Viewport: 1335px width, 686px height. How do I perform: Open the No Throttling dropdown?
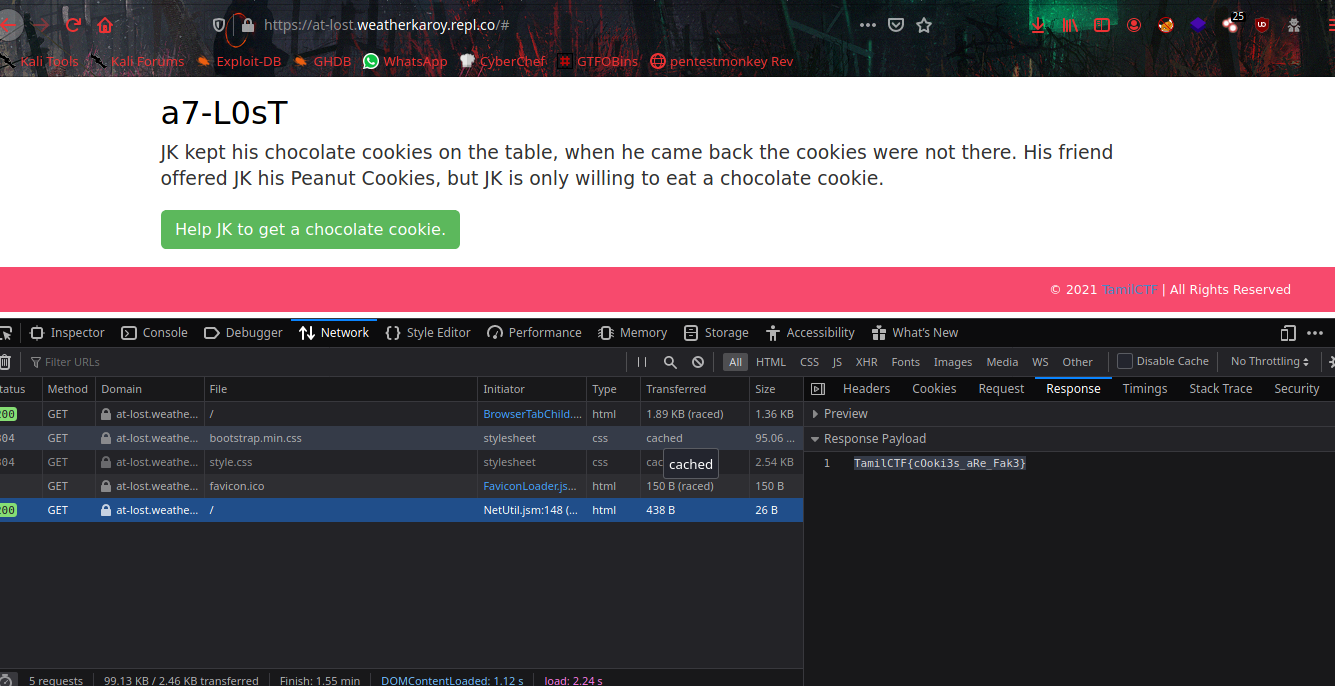click(1269, 362)
